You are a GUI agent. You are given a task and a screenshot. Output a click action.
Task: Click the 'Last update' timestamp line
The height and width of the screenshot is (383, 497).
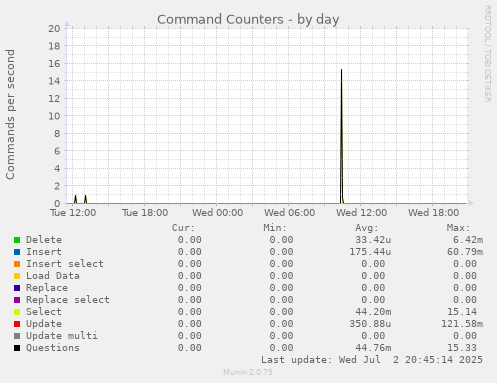point(372,360)
